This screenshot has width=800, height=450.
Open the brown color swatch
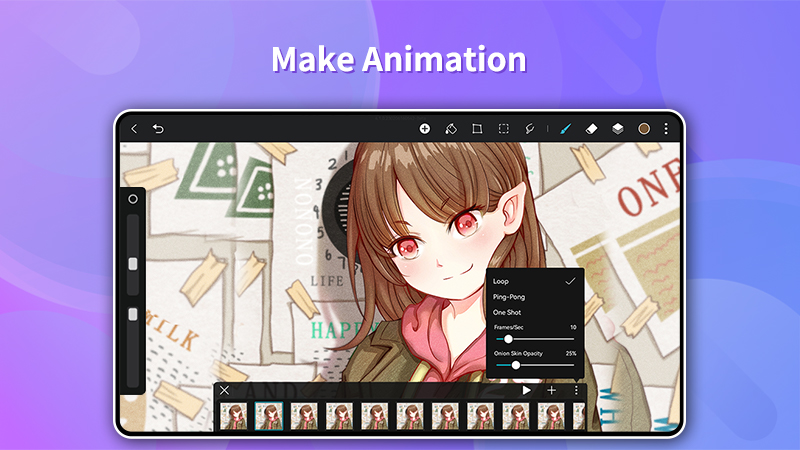[x=644, y=129]
